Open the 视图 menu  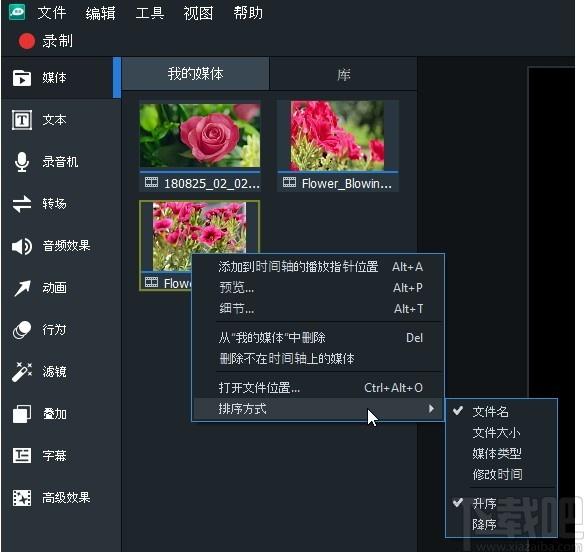pos(198,13)
